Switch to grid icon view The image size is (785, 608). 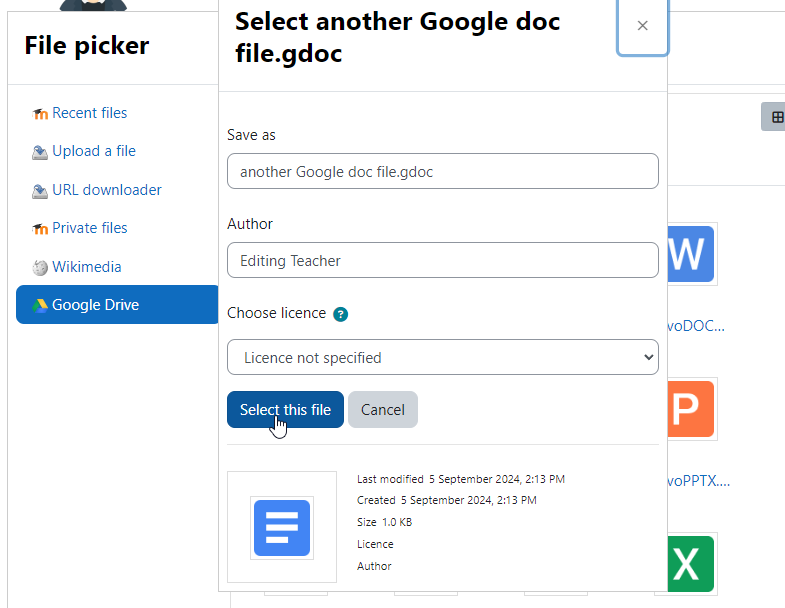pos(775,117)
